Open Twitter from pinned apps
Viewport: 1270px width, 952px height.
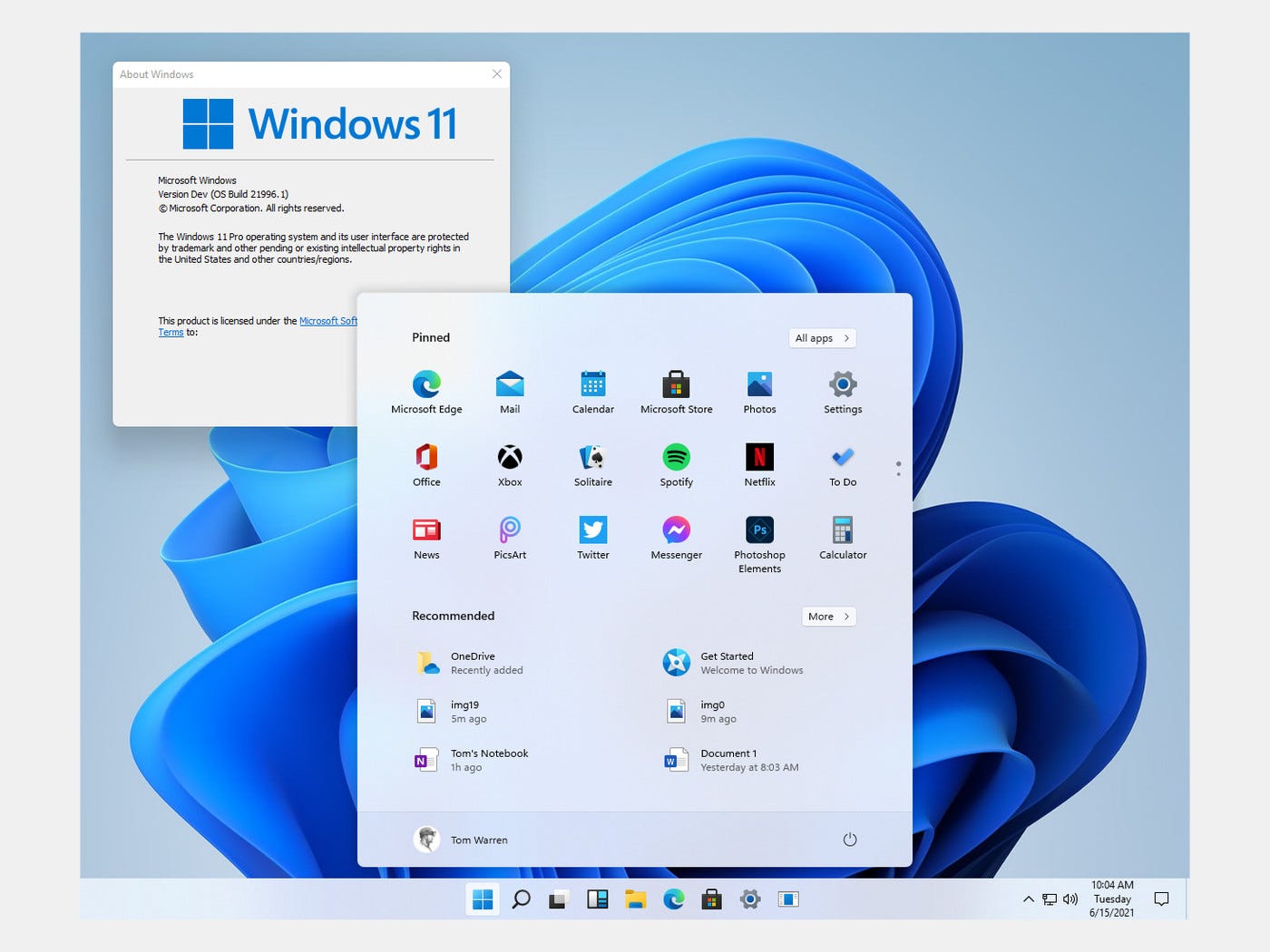(592, 530)
